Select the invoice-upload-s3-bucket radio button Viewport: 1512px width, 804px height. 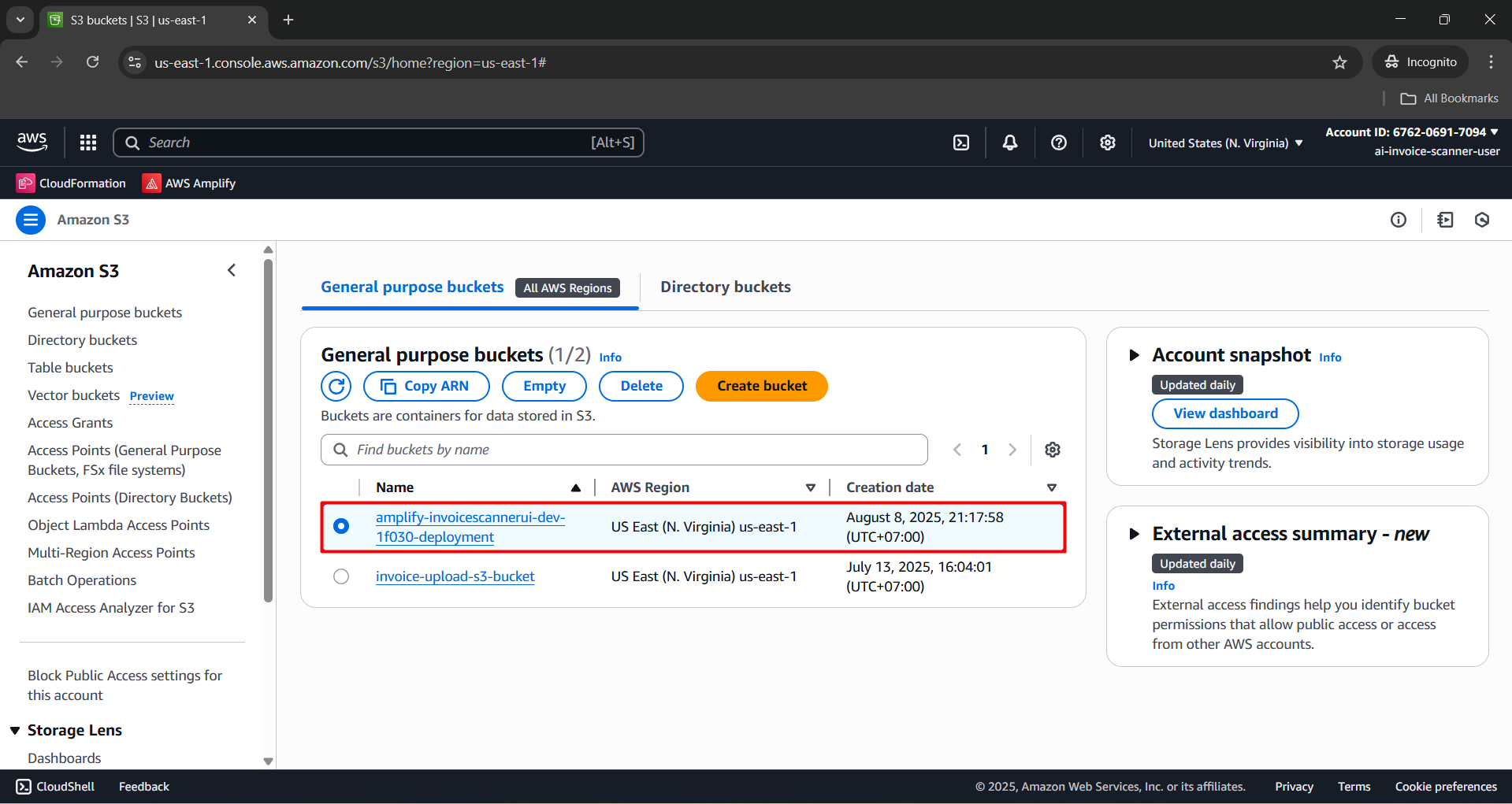pyautogui.click(x=341, y=576)
